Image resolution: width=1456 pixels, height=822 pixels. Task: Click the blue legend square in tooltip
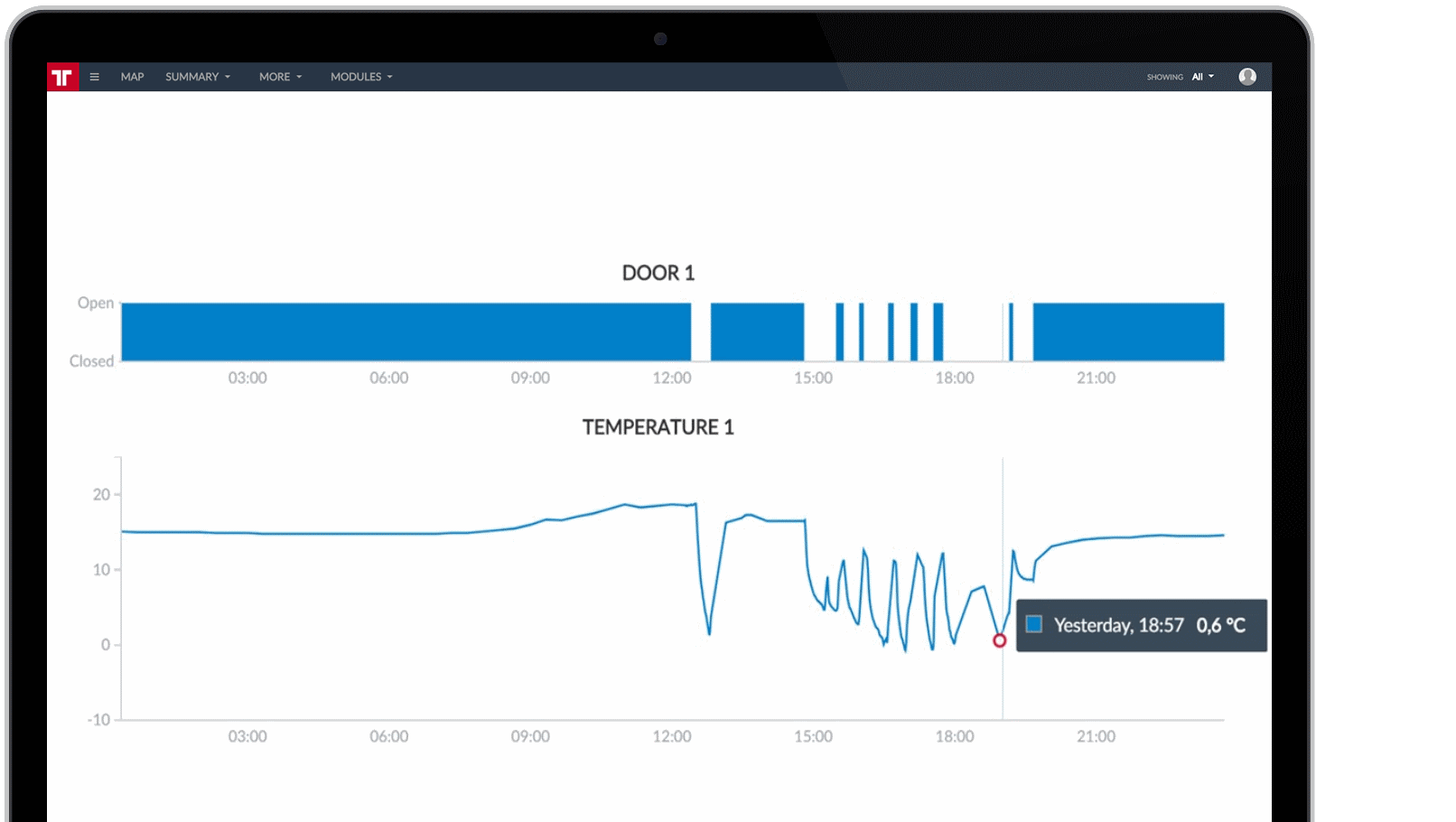tap(1034, 624)
